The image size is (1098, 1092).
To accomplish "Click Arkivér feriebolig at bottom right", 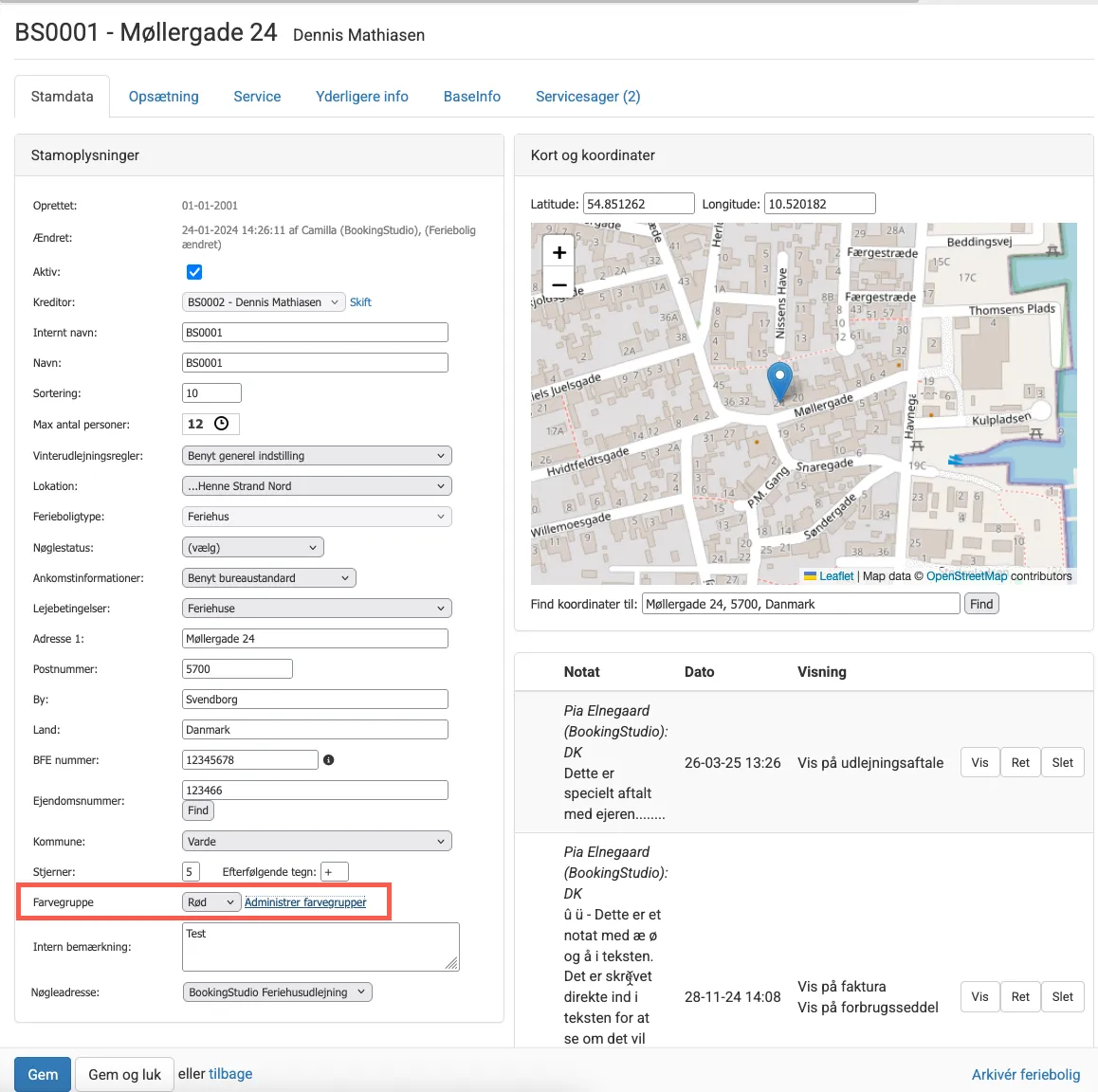I will point(1025,1074).
